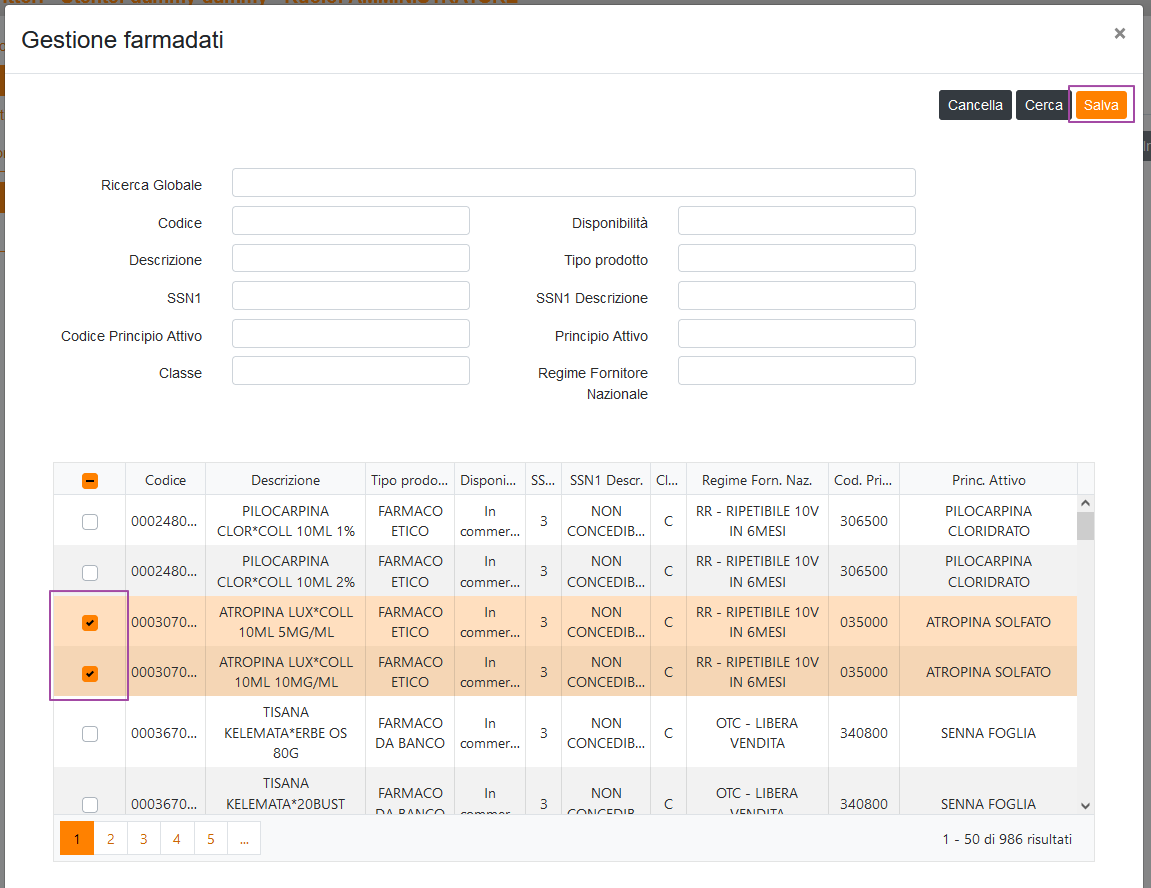The image size is (1151, 888).
Task: Focus the Ricerca Globale search field
Action: pyautogui.click(x=573, y=183)
